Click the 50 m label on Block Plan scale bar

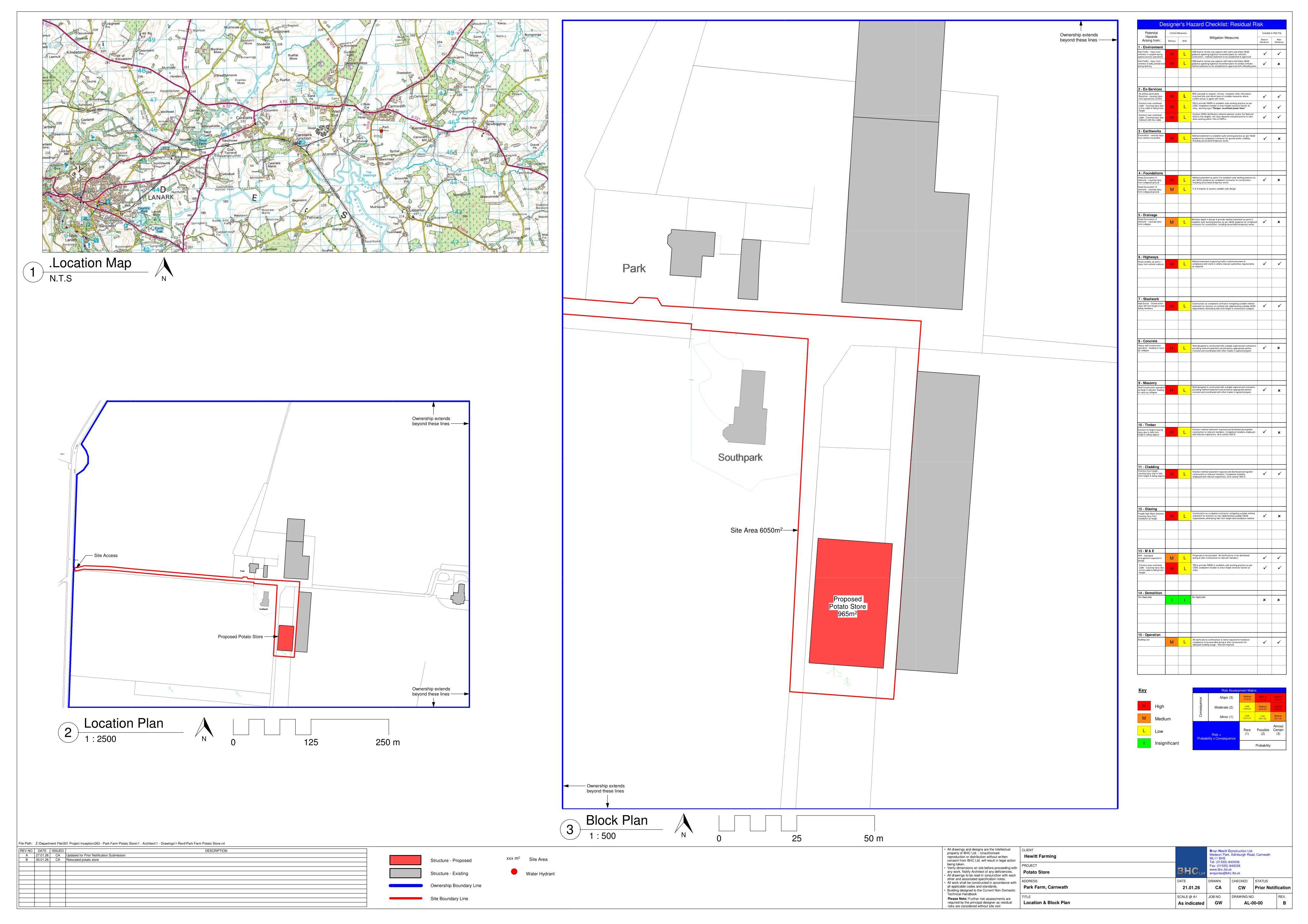pos(873,838)
